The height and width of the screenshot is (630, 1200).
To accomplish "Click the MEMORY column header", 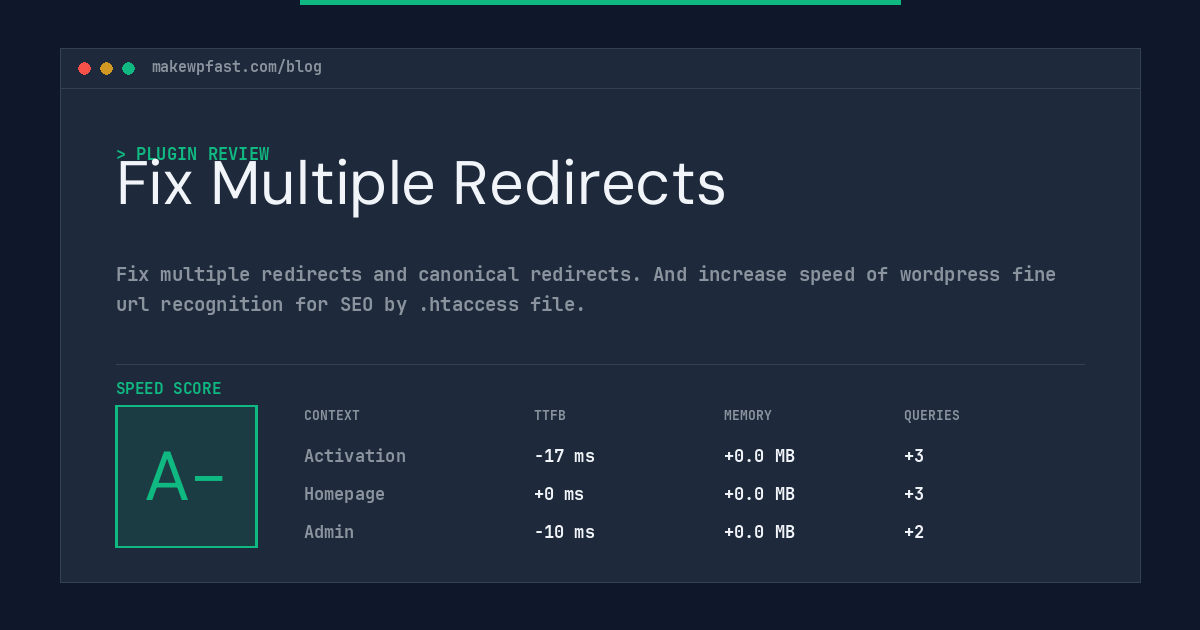I will click(x=748, y=416).
